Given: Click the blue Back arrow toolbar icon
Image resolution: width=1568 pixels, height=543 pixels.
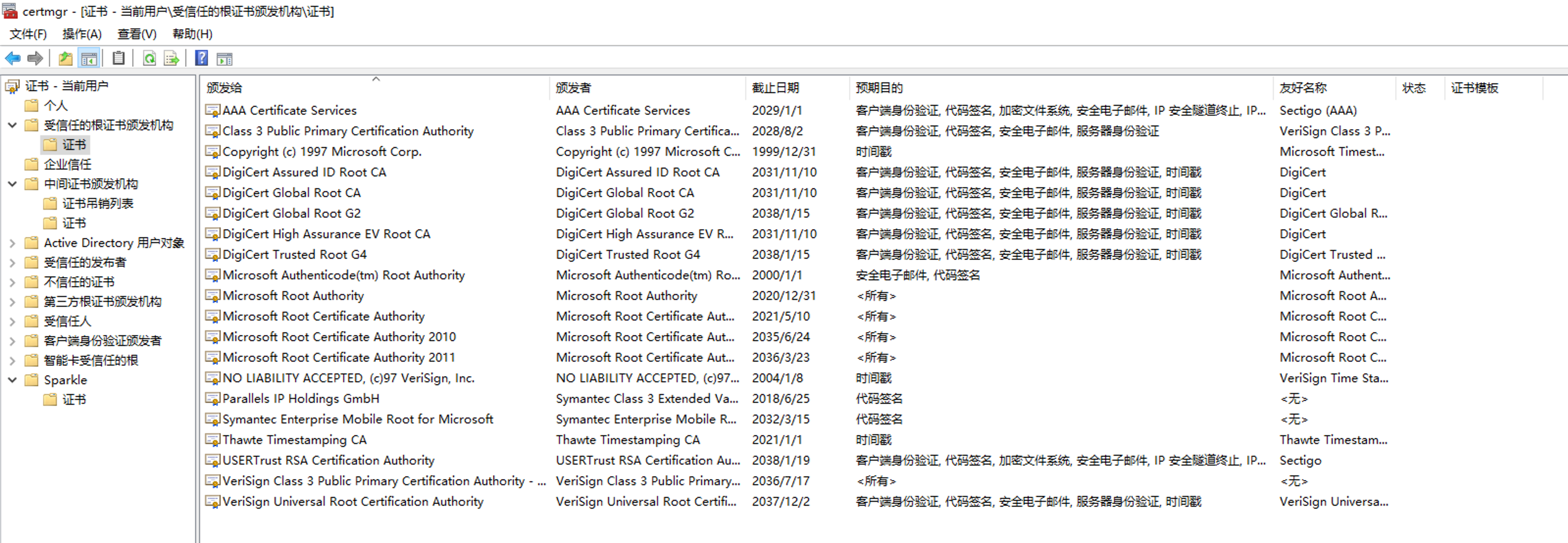Looking at the screenshot, I should click(x=12, y=58).
